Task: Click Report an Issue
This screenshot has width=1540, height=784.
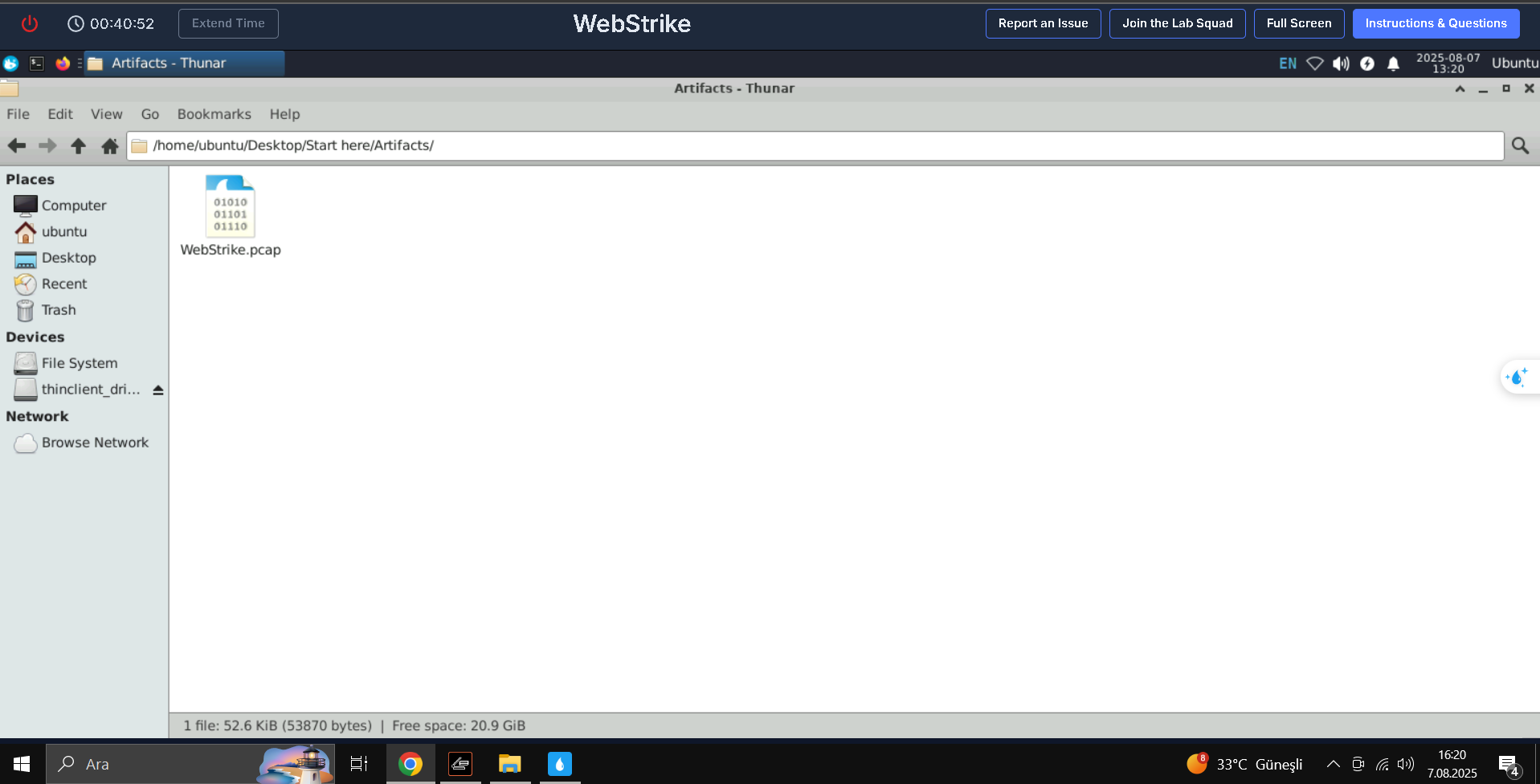Action: point(1044,23)
